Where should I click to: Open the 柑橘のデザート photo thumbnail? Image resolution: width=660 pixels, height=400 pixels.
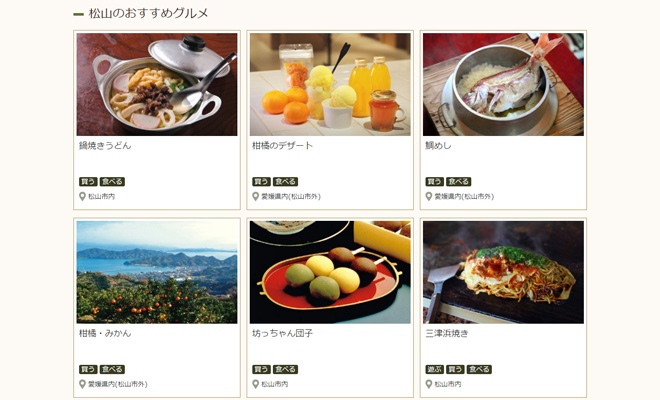pos(330,84)
